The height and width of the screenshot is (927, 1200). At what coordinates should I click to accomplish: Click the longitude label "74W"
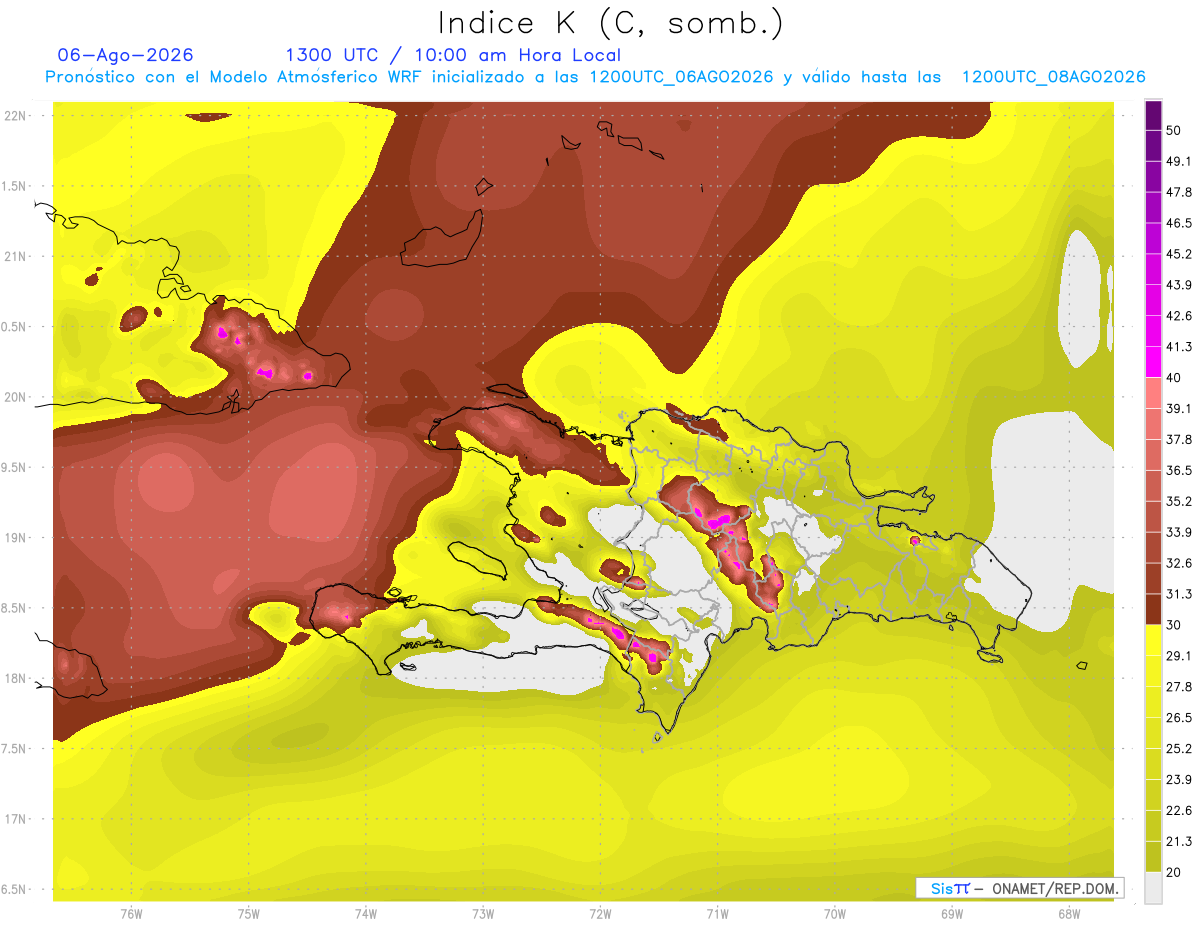366,913
